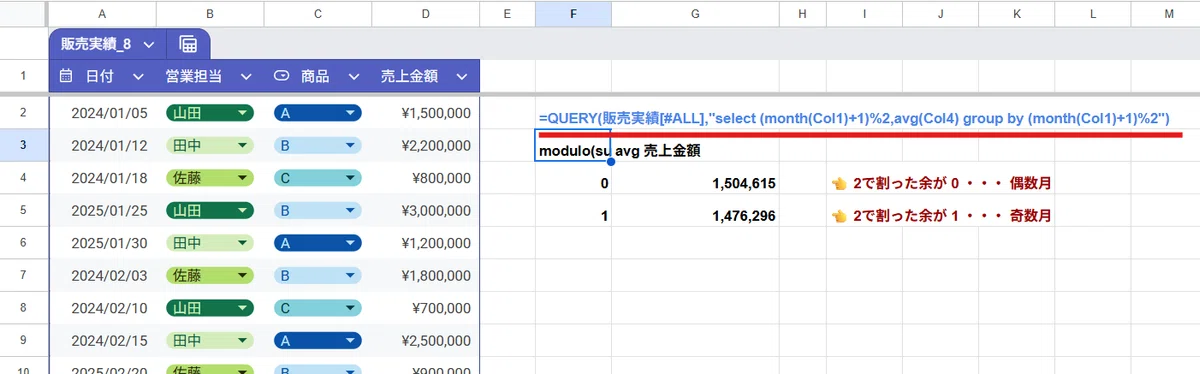This screenshot has height=374, width=1200.
Task: Select the ¥1,500,000 amount cell
Action: pyautogui.click(x=426, y=113)
